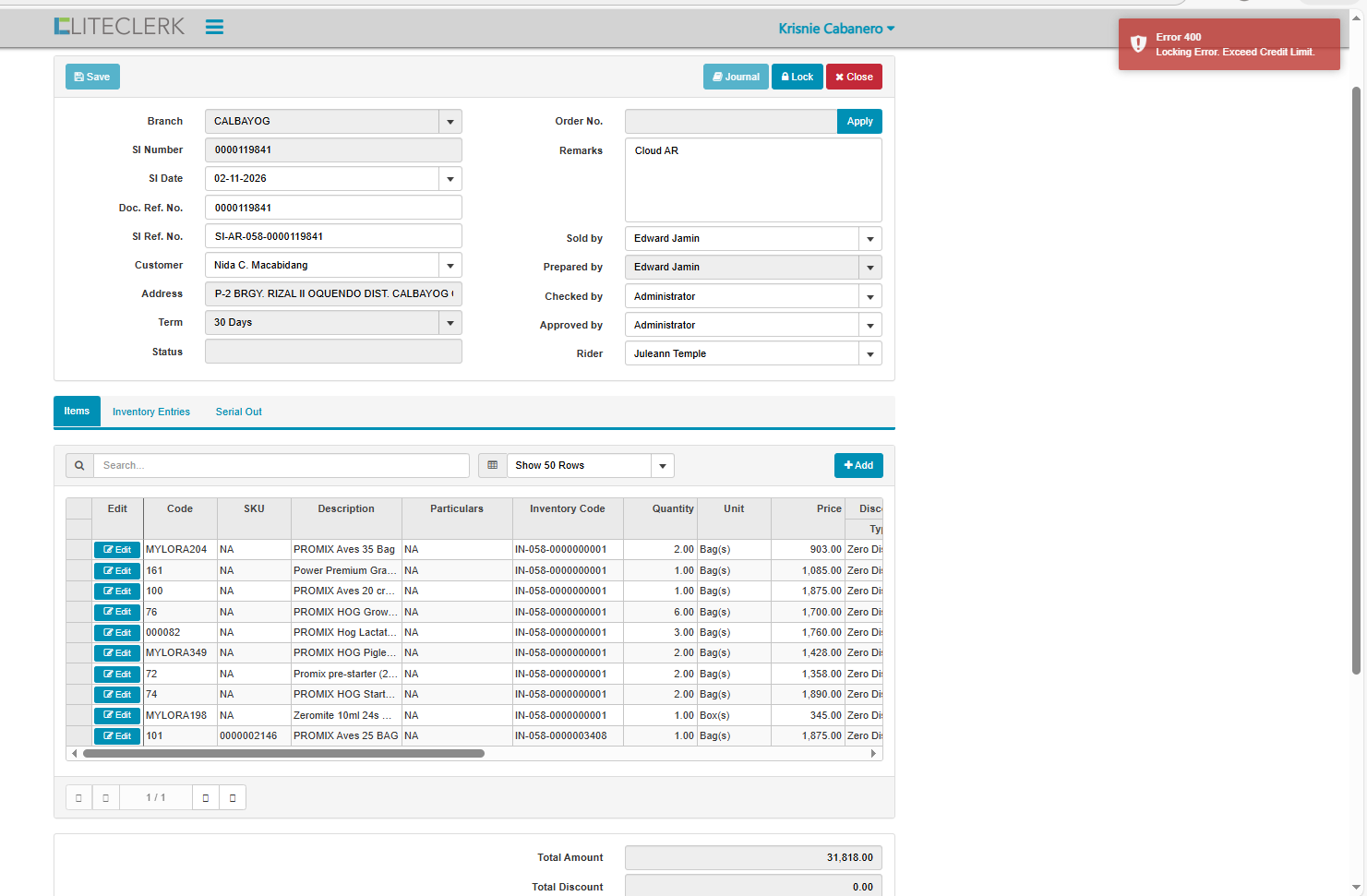This screenshot has width=1367, height=896.
Task: Edit the Zeromite 10ml 24s item row
Action: (x=117, y=716)
